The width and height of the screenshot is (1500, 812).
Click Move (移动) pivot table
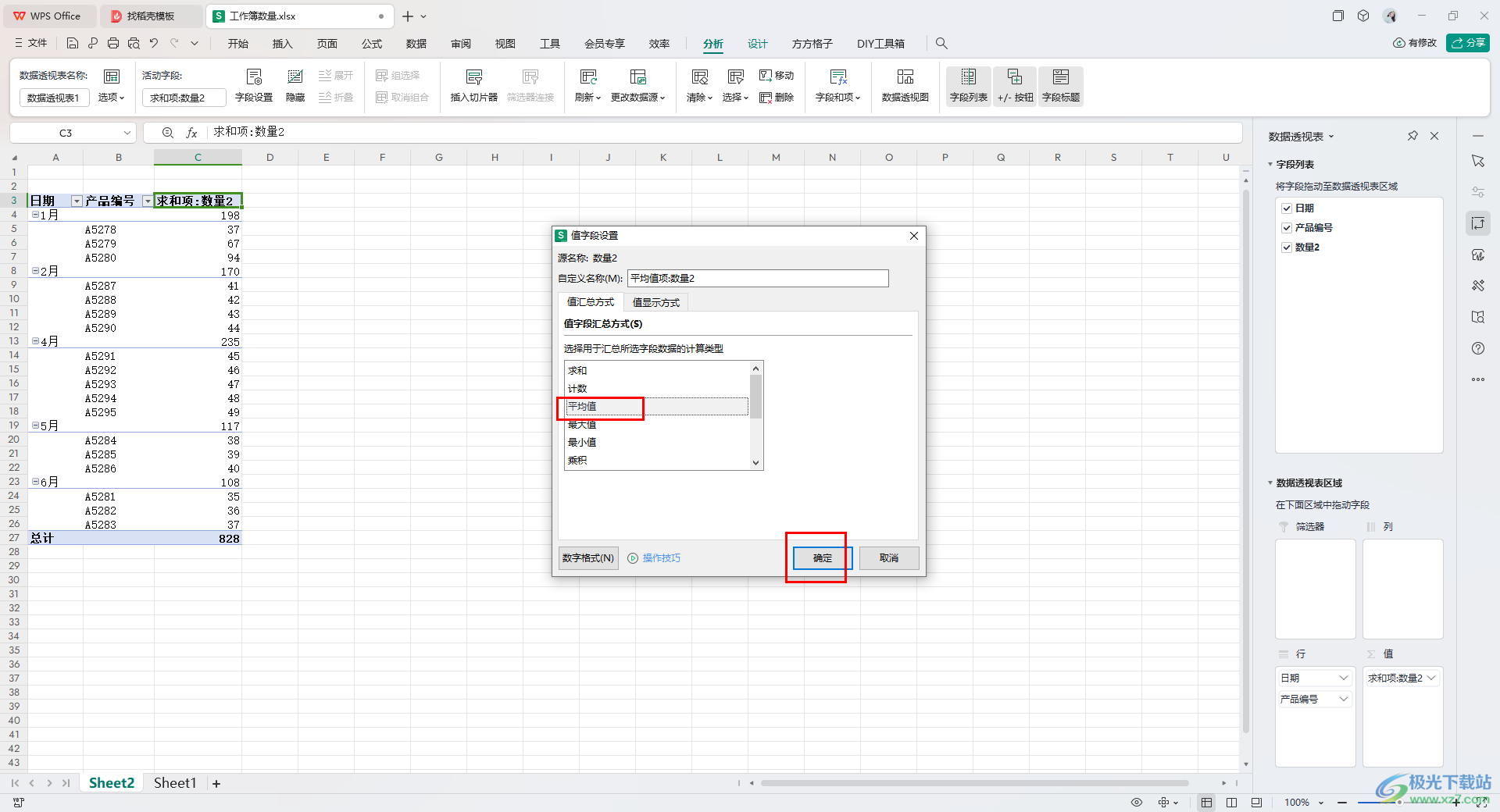pyautogui.click(x=777, y=75)
